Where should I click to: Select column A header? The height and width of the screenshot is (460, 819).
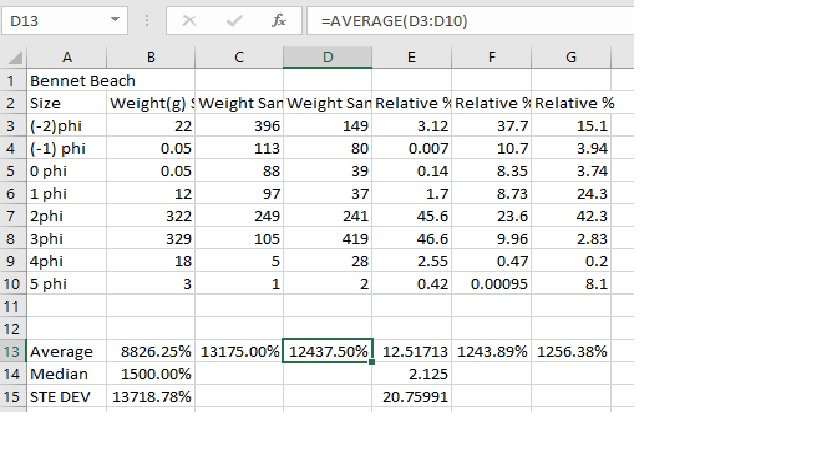(x=67, y=57)
